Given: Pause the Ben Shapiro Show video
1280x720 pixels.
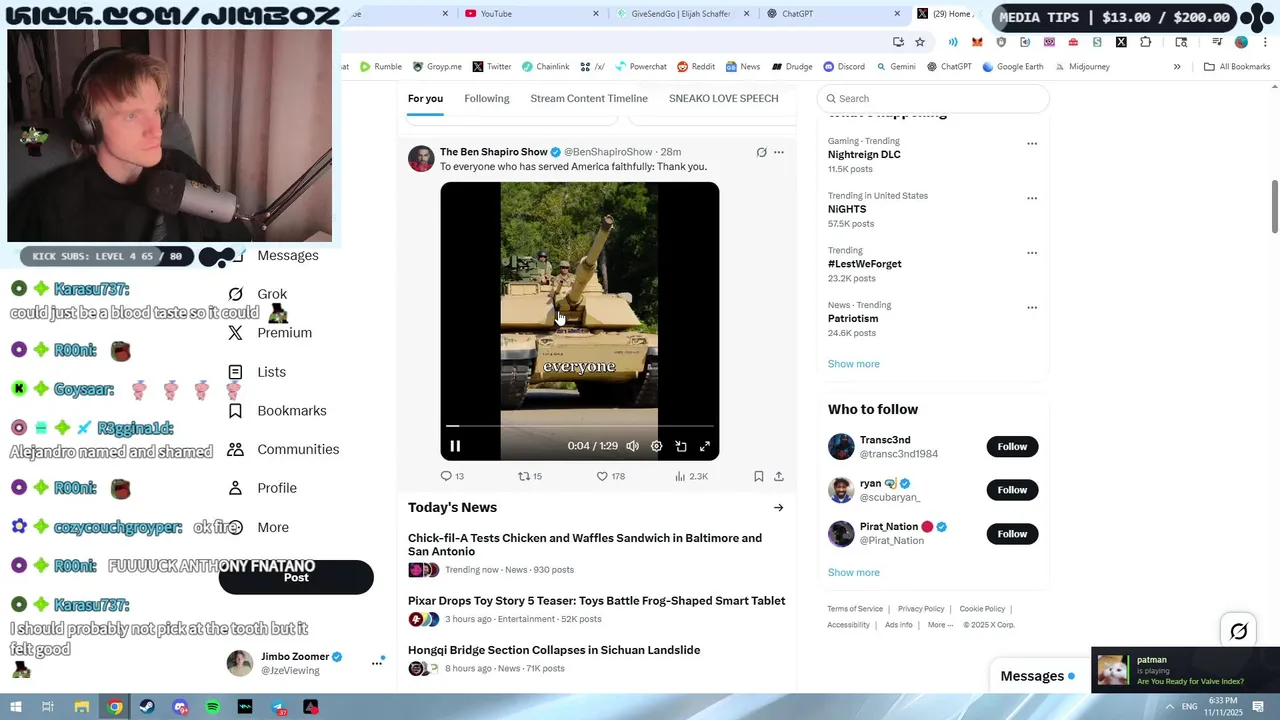Looking at the screenshot, I should tap(455, 446).
